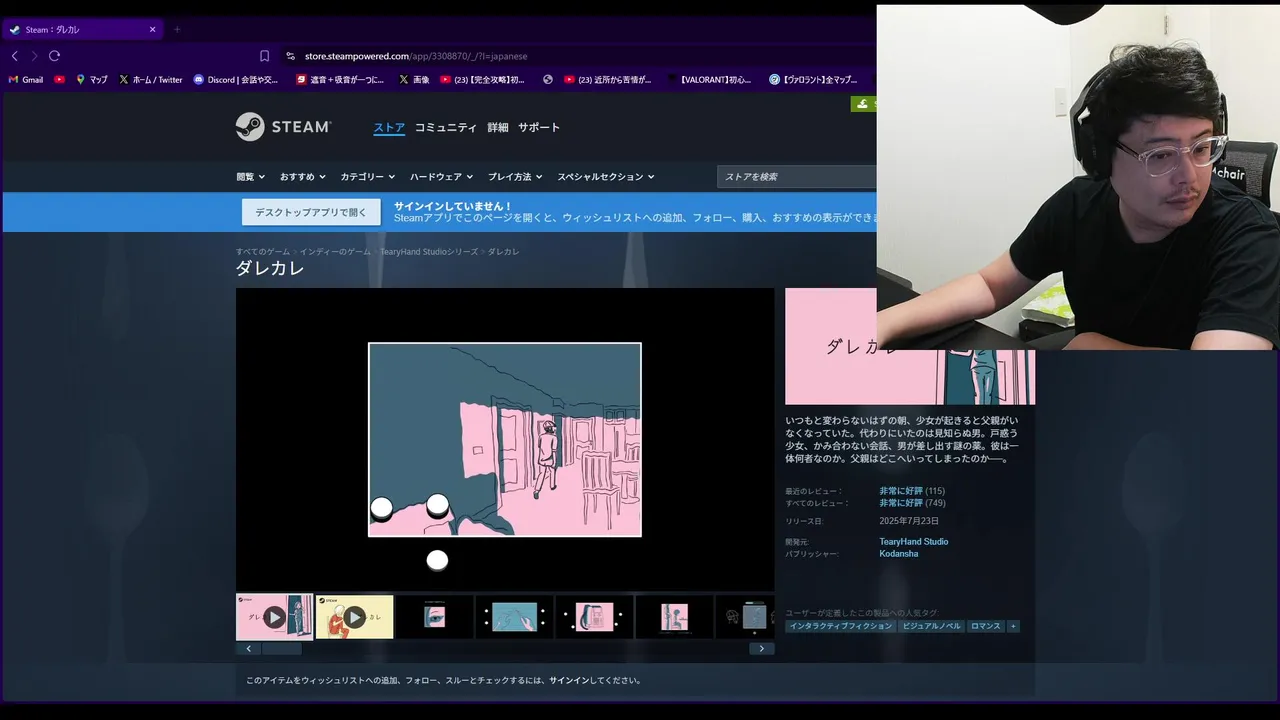Viewport: 1280px width, 720px height.
Task: Open the Gmail bookmark
Action: click(x=26, y=79)
